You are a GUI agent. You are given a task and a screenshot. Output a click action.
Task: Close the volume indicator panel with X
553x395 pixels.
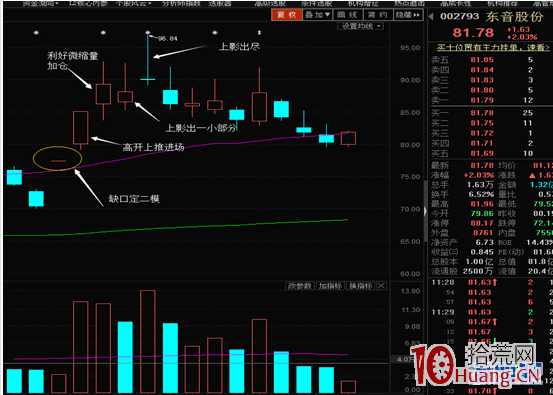(x=381, y=286)
